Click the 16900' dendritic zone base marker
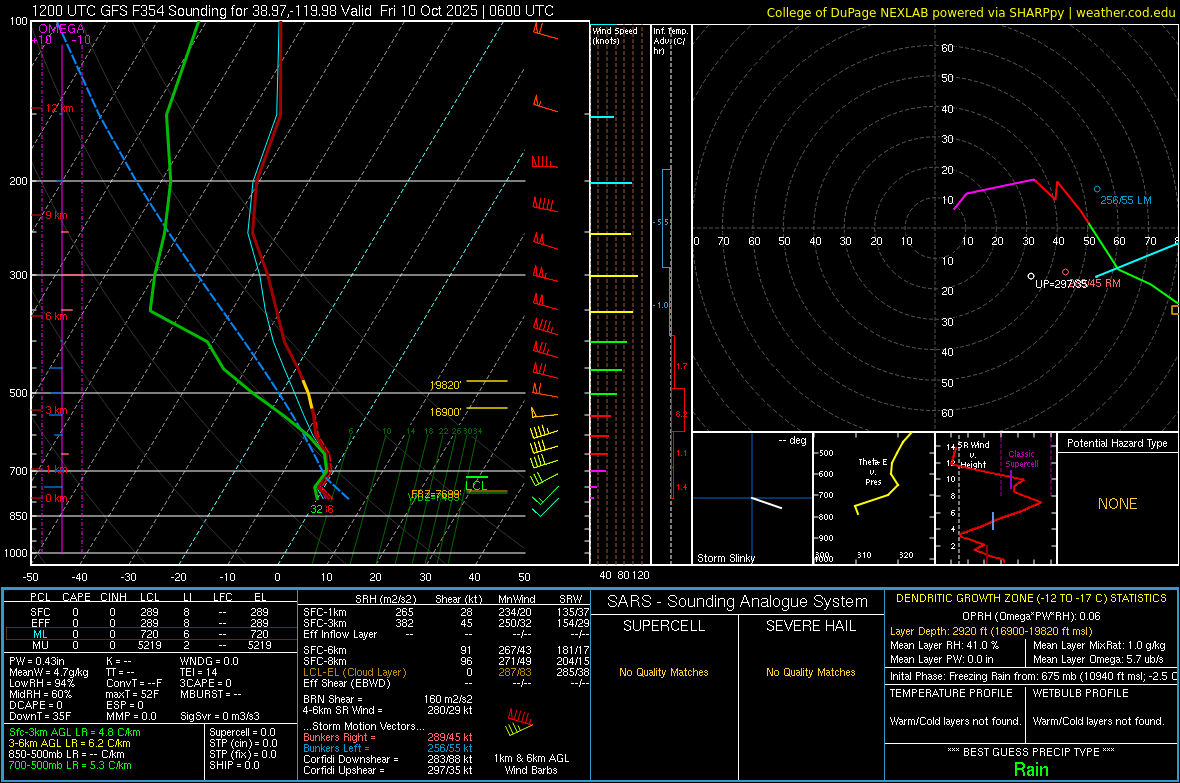1180x783 pixels. (x=446, y=412)
